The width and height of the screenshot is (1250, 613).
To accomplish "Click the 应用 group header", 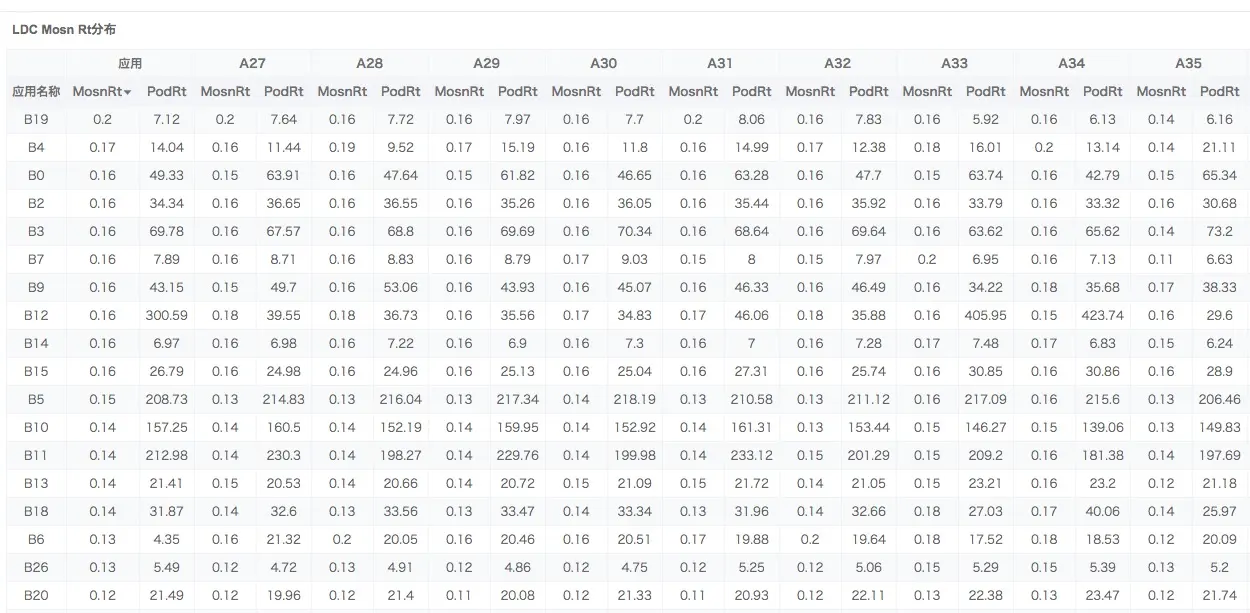I will click(130, 63).
